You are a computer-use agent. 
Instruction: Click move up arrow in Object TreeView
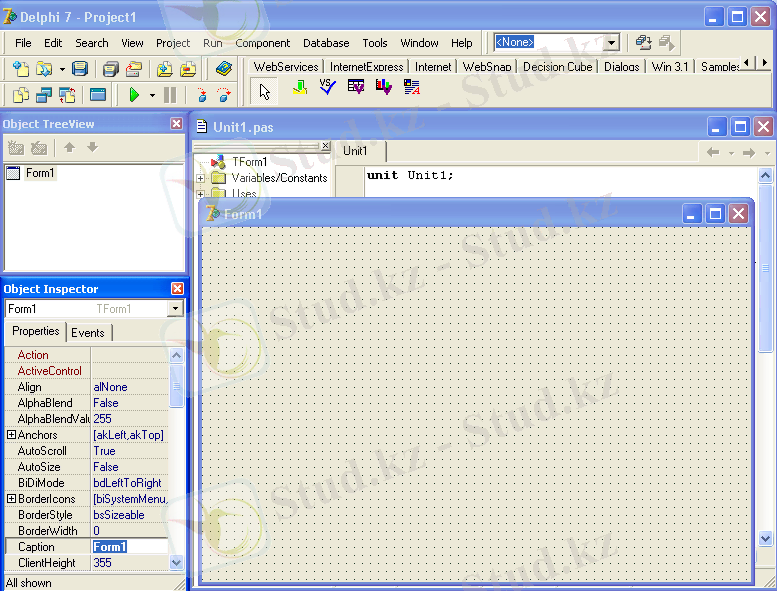(69, 147)
